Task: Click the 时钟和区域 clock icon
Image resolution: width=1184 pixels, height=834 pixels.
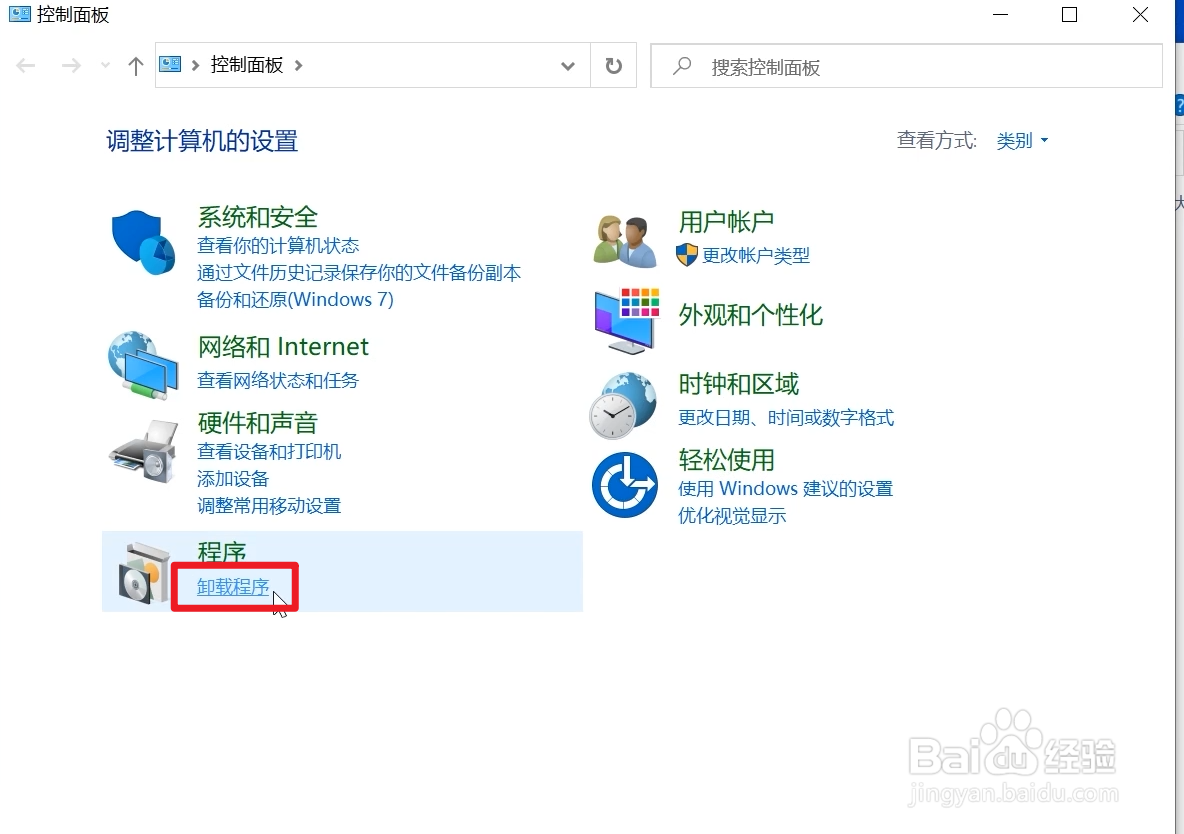Action: tap(624, 405)
